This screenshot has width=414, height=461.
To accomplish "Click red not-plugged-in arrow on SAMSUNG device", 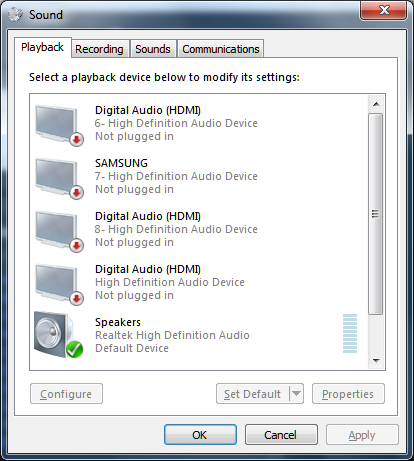I will pyautogui.click(x=76, y=192).
